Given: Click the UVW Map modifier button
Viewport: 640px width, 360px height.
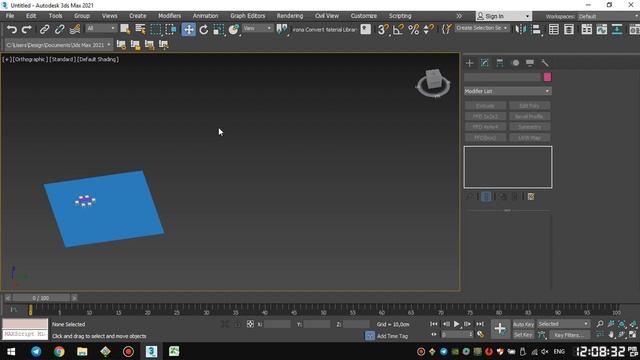Looking at the screenshot, I should (x=529, y=138).
